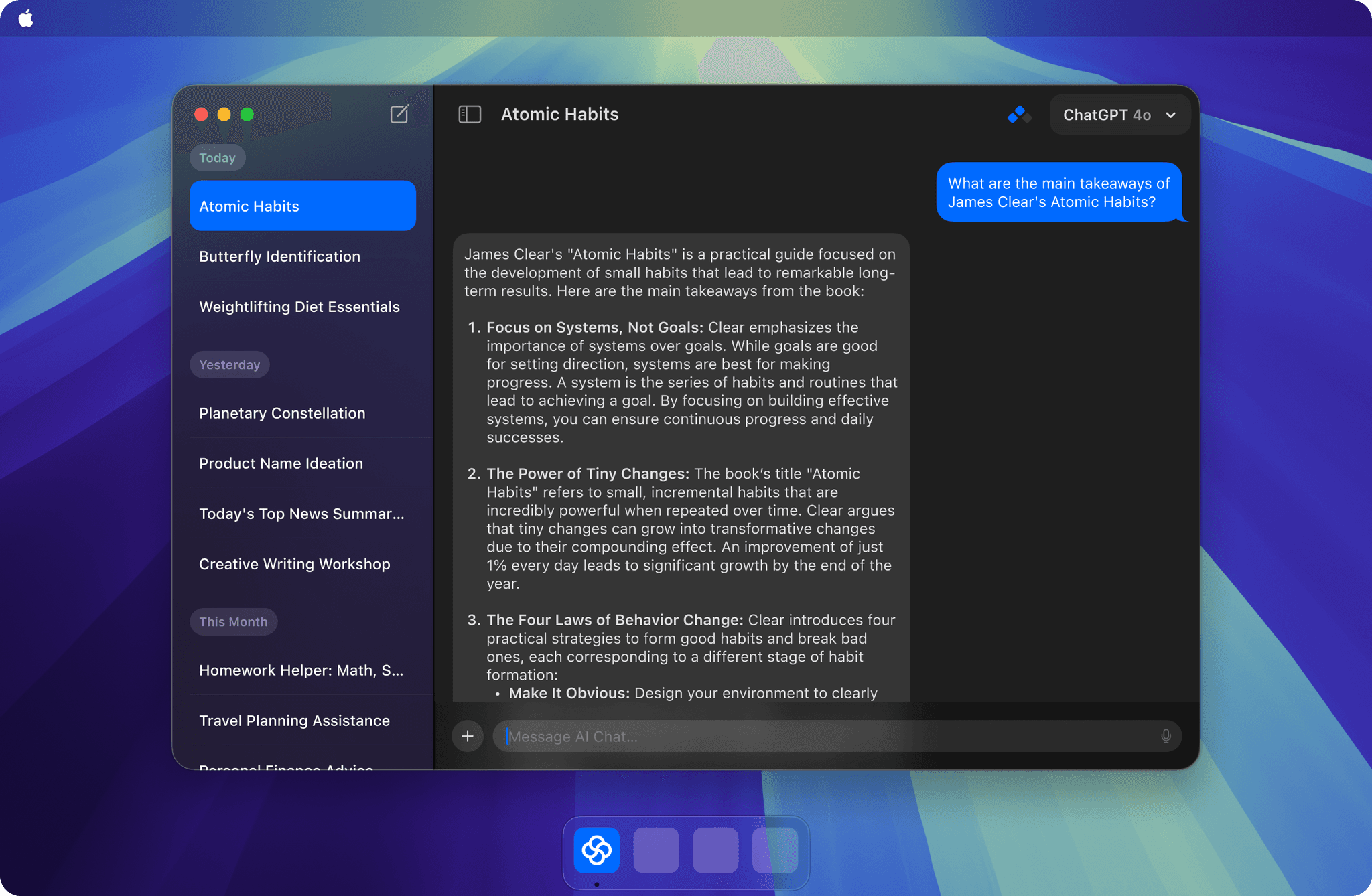Select the Atomic Habits conversation

coord(302,206)
